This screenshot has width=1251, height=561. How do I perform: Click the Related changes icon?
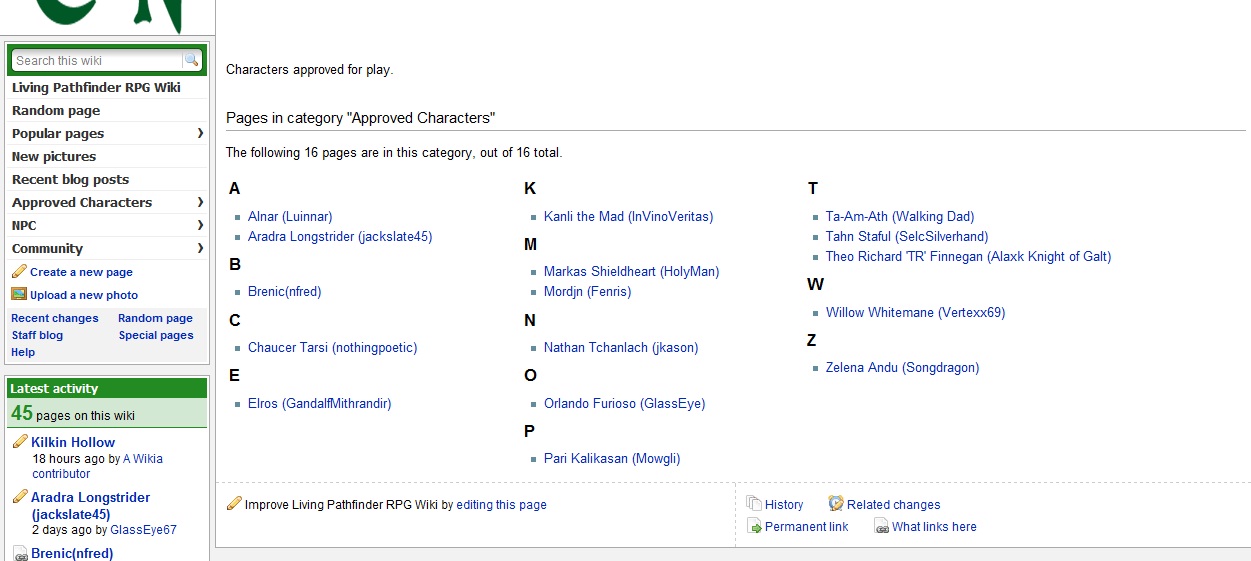[836, 504]
